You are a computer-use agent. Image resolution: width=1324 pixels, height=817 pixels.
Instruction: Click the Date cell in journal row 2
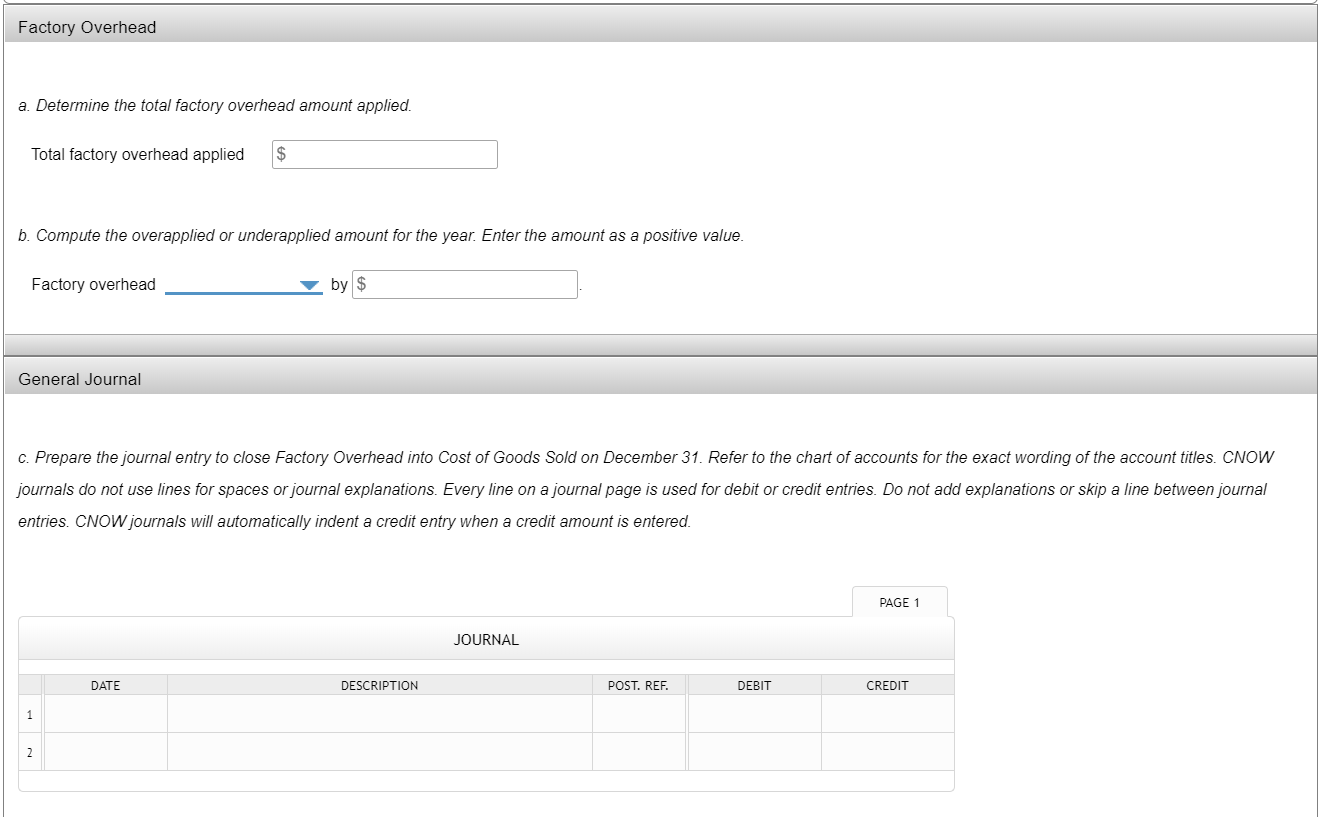pyautogui.click(x=105, y=752)
